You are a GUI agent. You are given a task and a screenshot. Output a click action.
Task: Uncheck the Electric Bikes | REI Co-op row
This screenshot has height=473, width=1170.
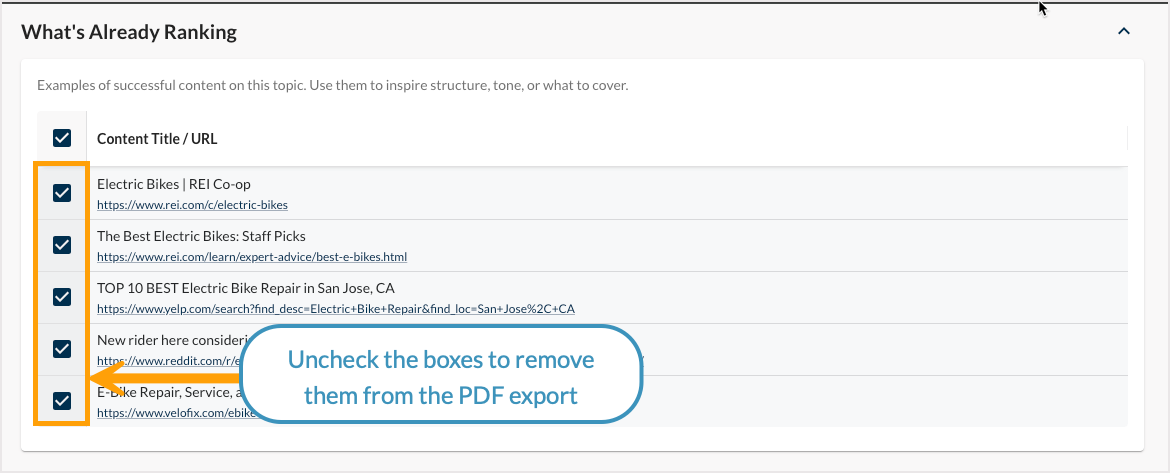coord(62,193)
